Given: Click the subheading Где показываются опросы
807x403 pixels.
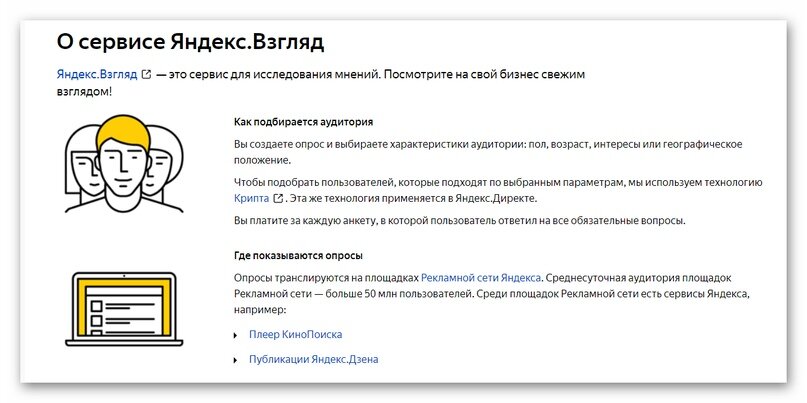Looking at the screenshot, I should (298, 255).
